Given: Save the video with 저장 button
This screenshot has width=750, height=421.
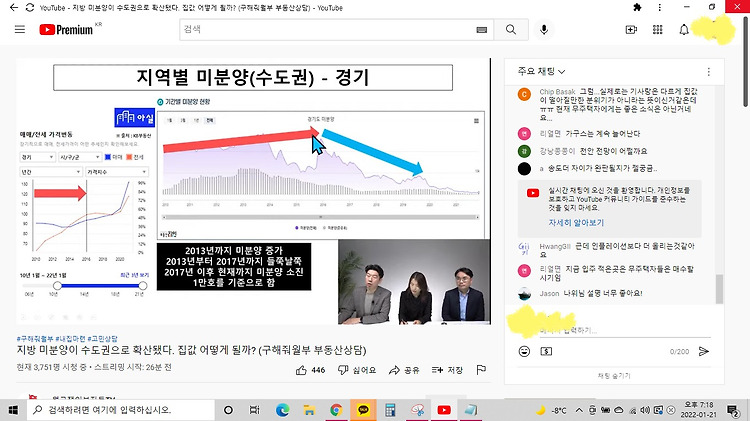Looking at the screenshot, I should tap(447, 370).
